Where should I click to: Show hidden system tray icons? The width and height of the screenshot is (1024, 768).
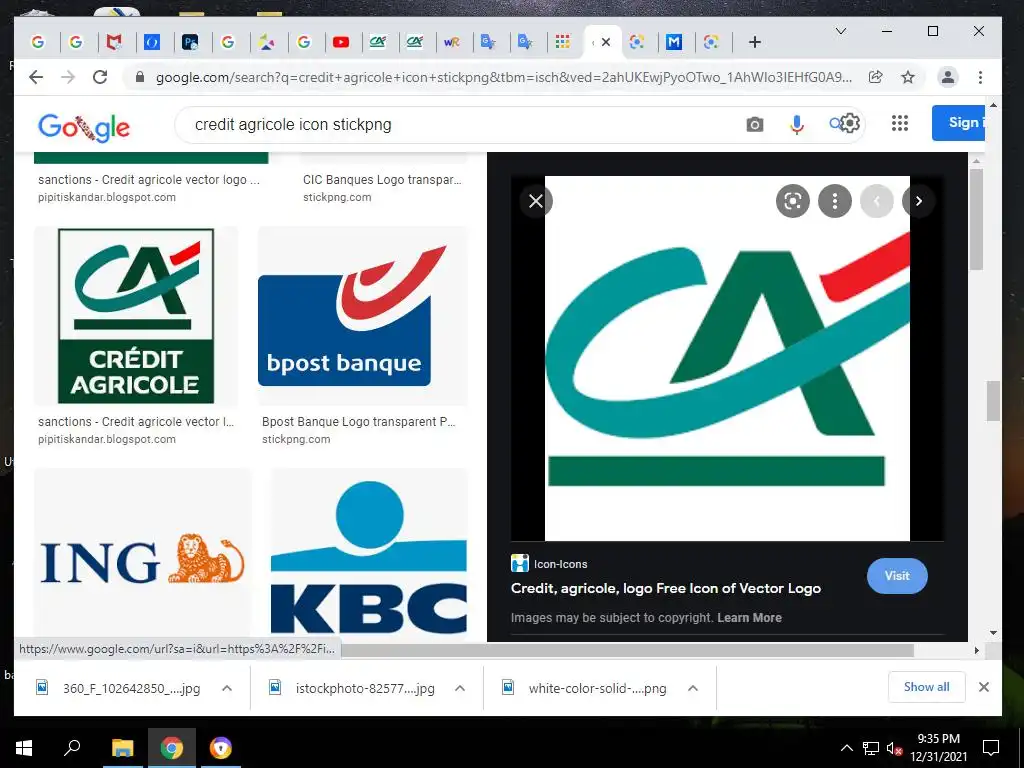coord(846,748)
